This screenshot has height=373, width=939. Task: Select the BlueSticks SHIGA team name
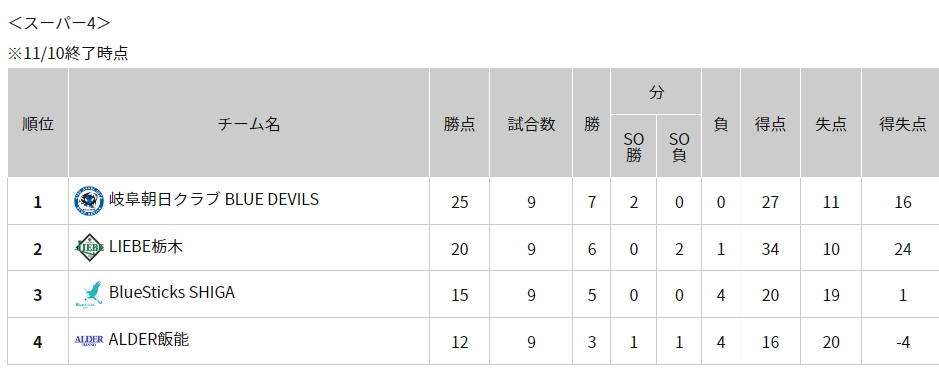point(172,292)
